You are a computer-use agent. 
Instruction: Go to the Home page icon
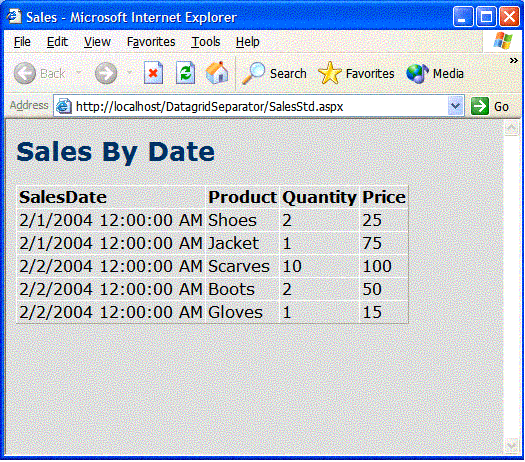click(217, 73)
